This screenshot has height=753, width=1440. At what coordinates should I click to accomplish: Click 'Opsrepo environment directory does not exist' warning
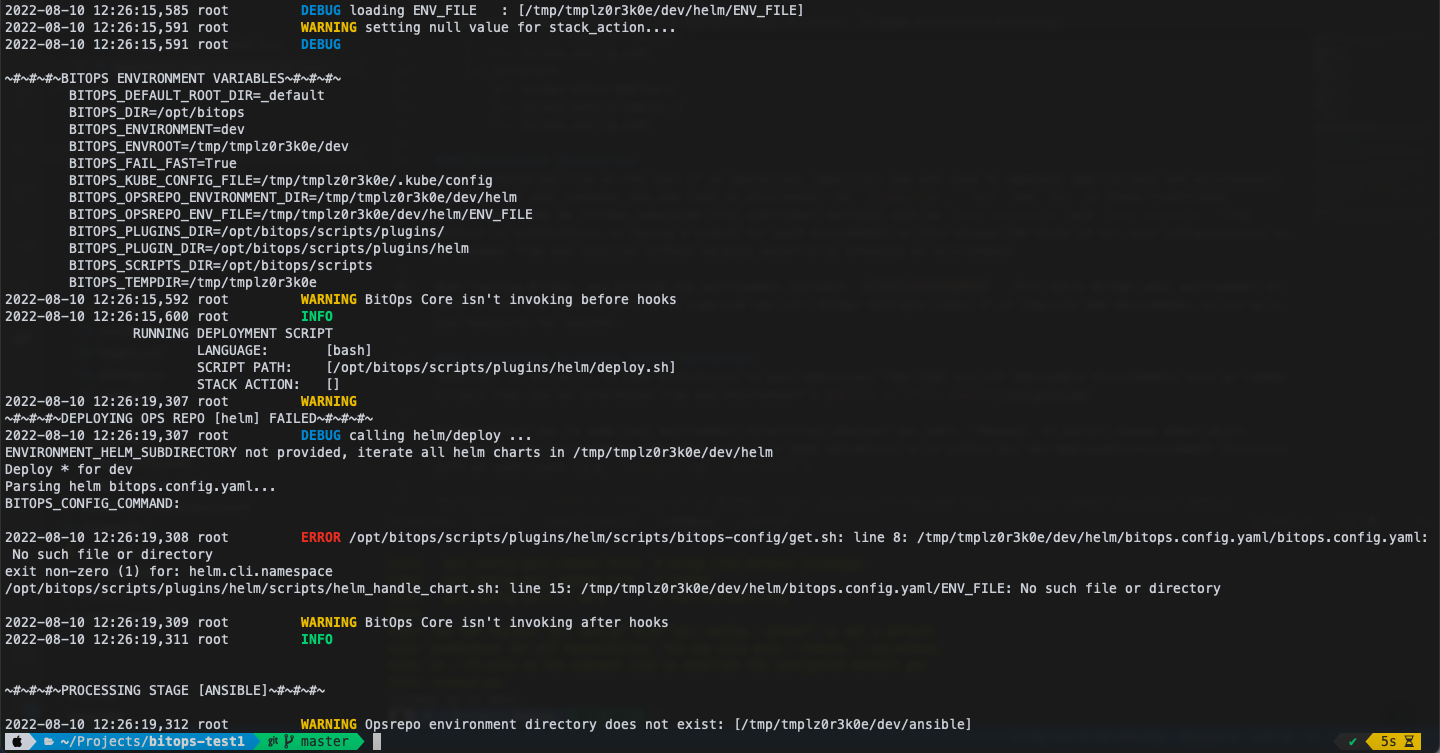tap(669, 724)
